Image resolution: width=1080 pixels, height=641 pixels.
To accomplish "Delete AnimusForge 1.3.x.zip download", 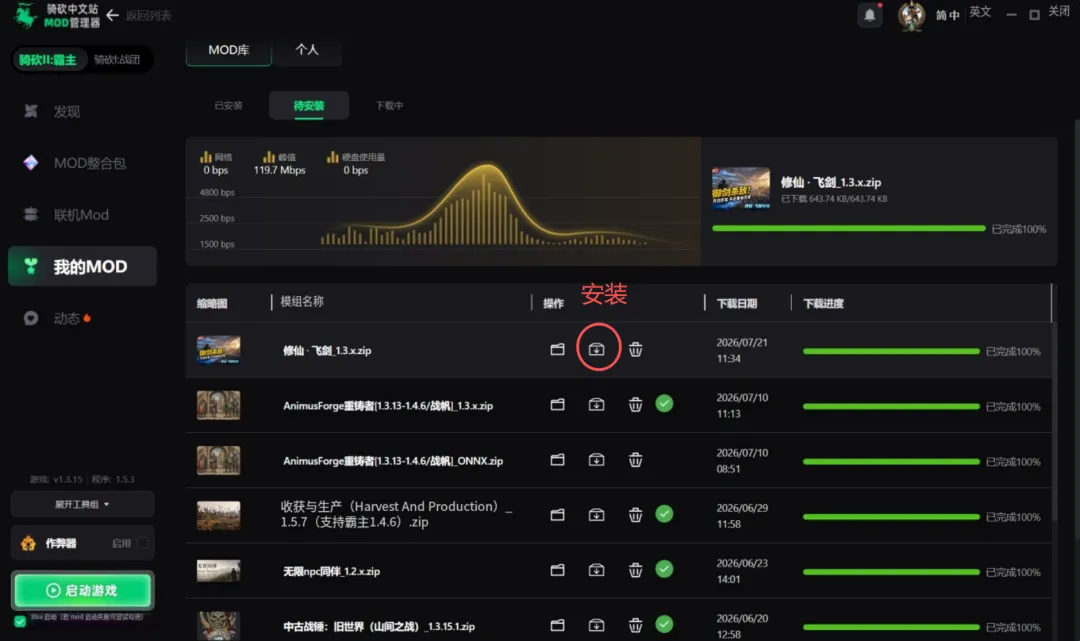I will coord(635,404).
